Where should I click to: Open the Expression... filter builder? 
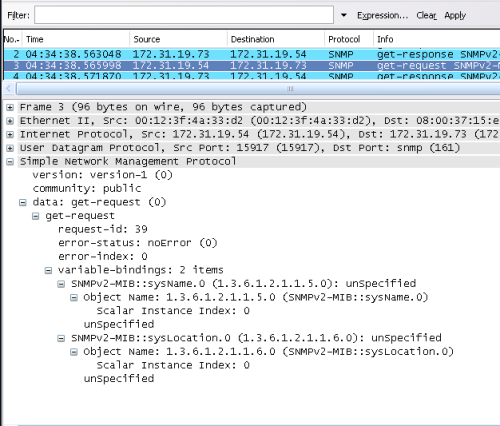tap(382, 15)
